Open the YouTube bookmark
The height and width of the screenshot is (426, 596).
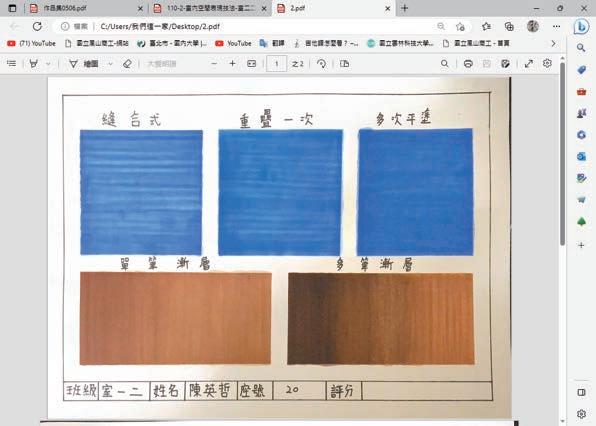[x=233, y=43]
